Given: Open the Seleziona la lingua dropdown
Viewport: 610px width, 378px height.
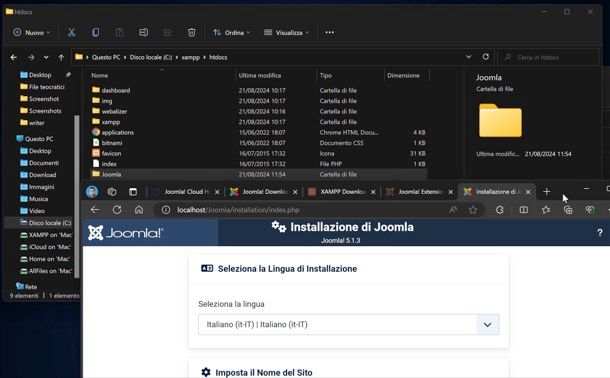Looking at the screenshot, I should click(x=349, y=324).
